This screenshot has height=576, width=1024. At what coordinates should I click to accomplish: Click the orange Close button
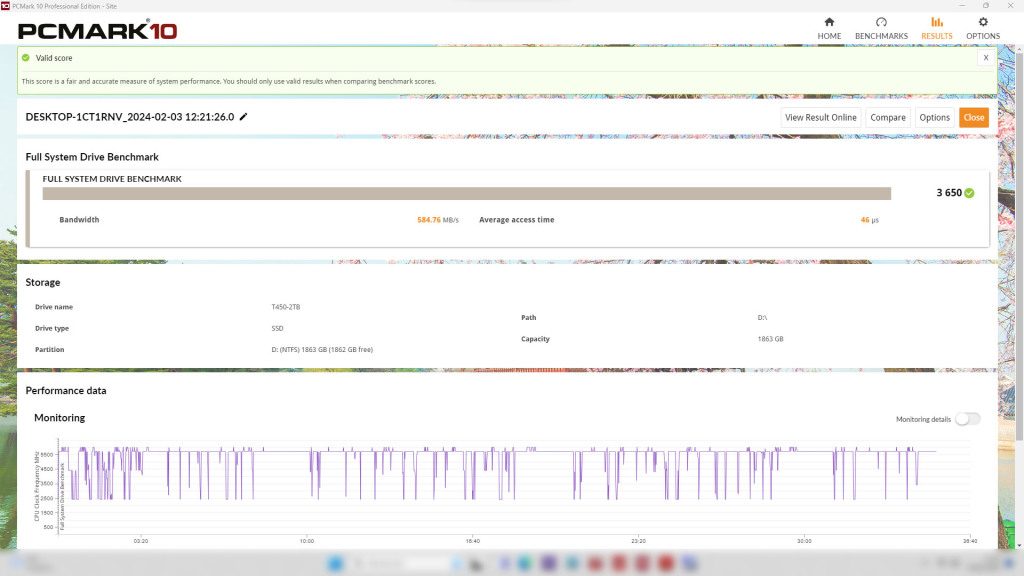coord(974,118)
